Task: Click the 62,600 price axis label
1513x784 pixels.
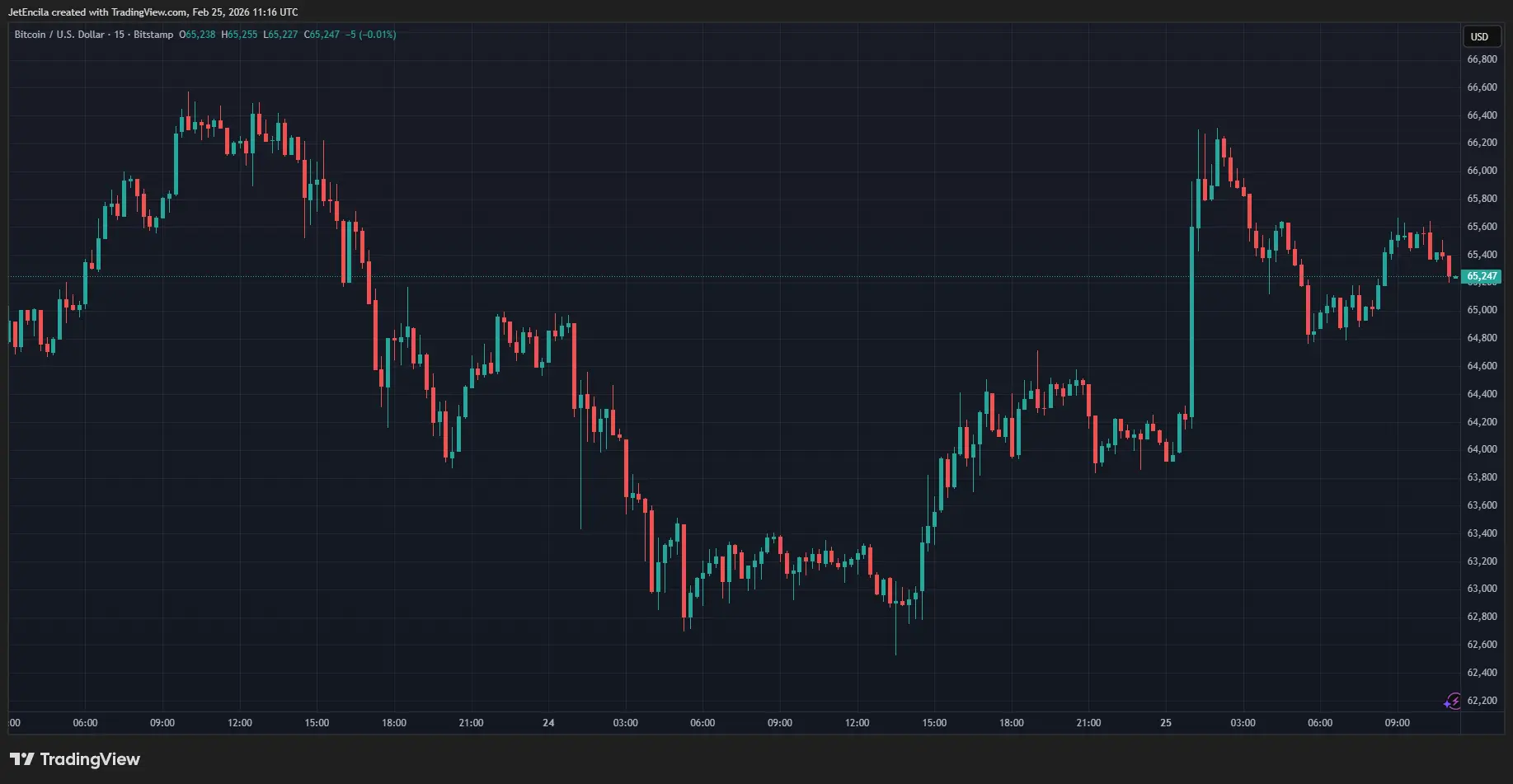Action: [x=1482, y=645]
